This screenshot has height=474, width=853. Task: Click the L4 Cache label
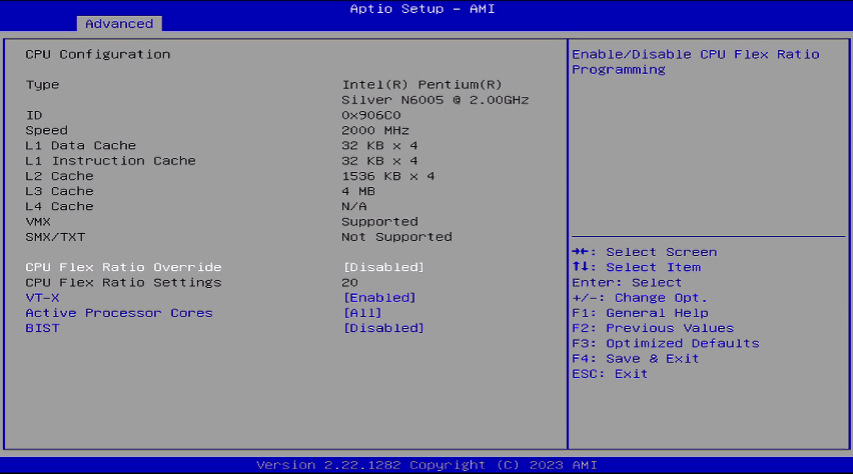[x=59, y=207]
